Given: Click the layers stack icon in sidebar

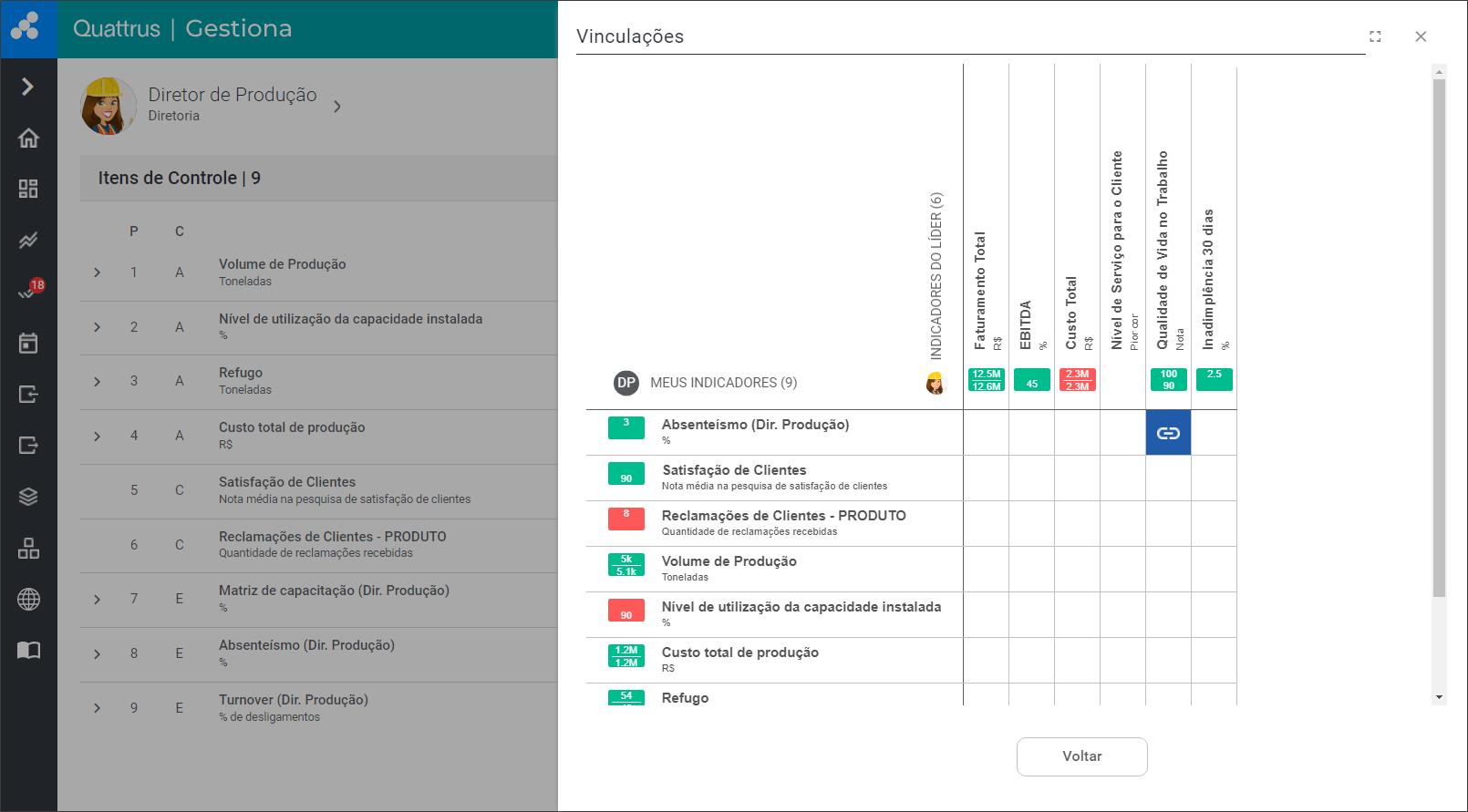Looking at the screenshot, I should (28, 497).
